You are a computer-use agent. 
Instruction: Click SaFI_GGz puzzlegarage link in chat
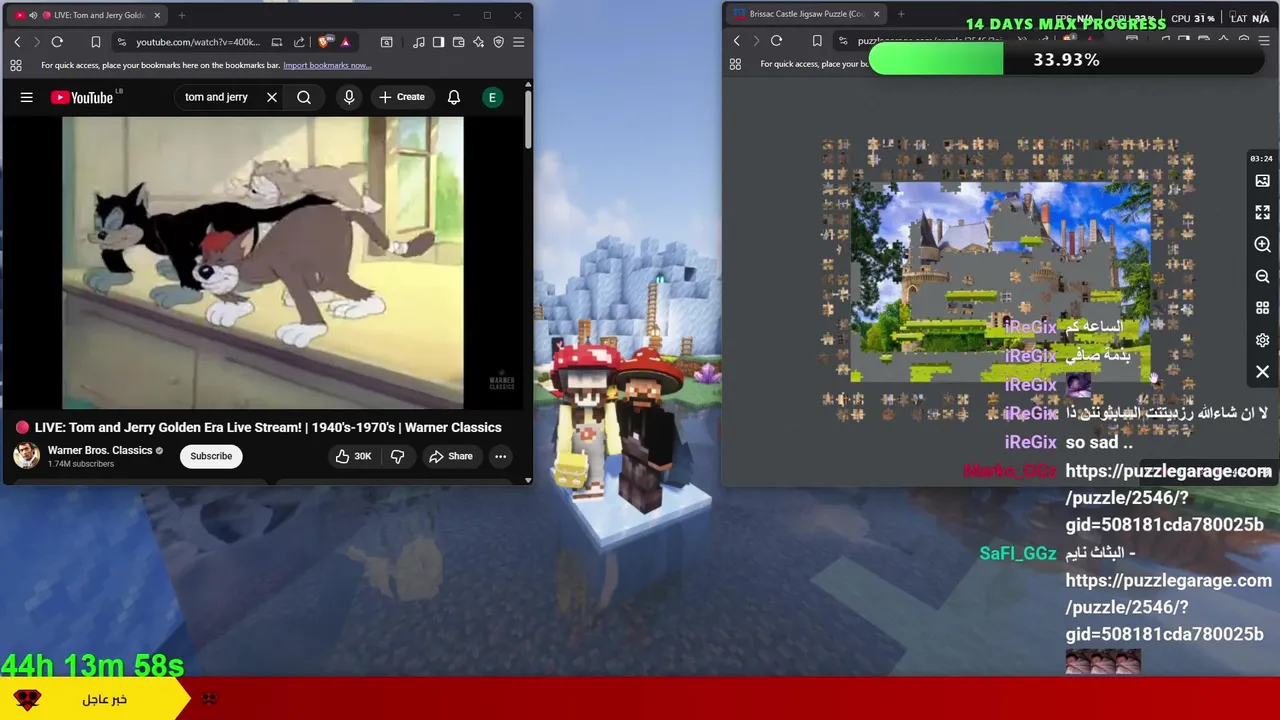[1167, 607]
